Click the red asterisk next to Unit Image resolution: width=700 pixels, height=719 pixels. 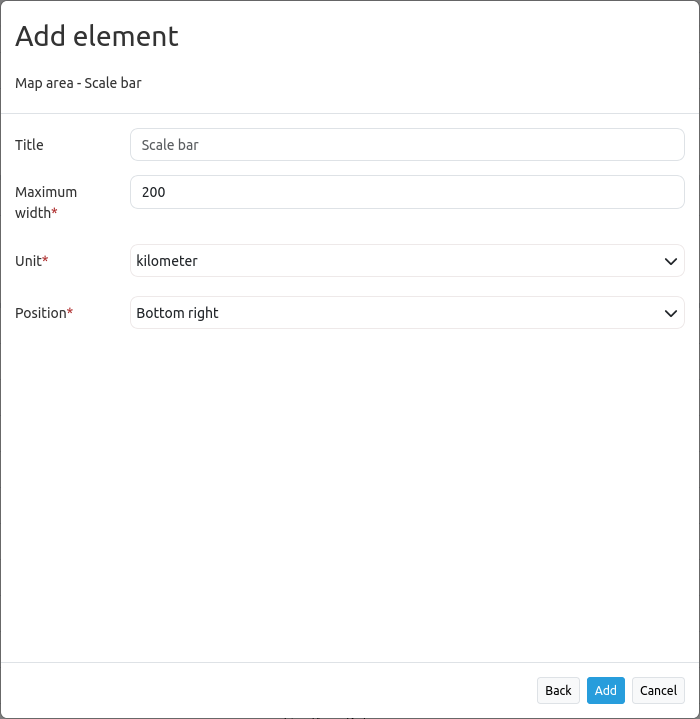click(x=45, y=261)
